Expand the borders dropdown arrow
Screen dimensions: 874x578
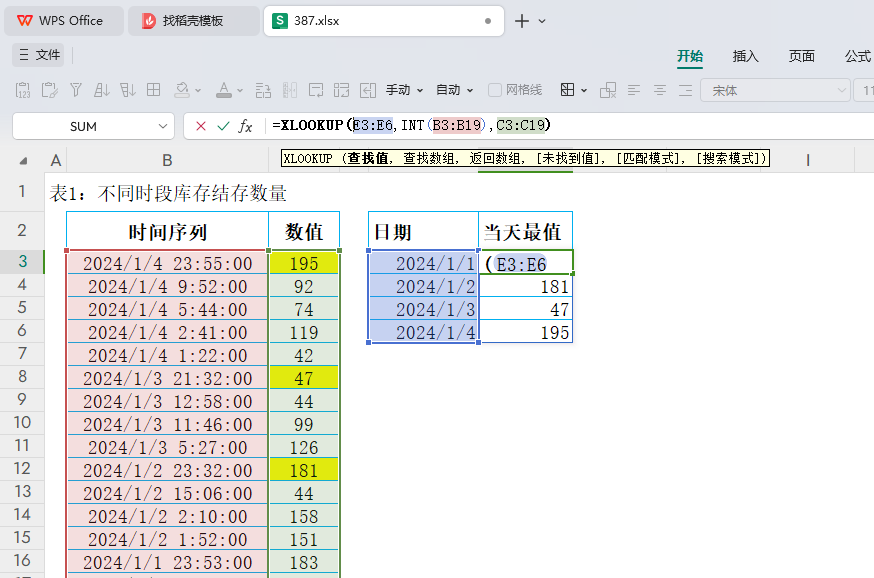pyautogui.click(x=584, y=90)
